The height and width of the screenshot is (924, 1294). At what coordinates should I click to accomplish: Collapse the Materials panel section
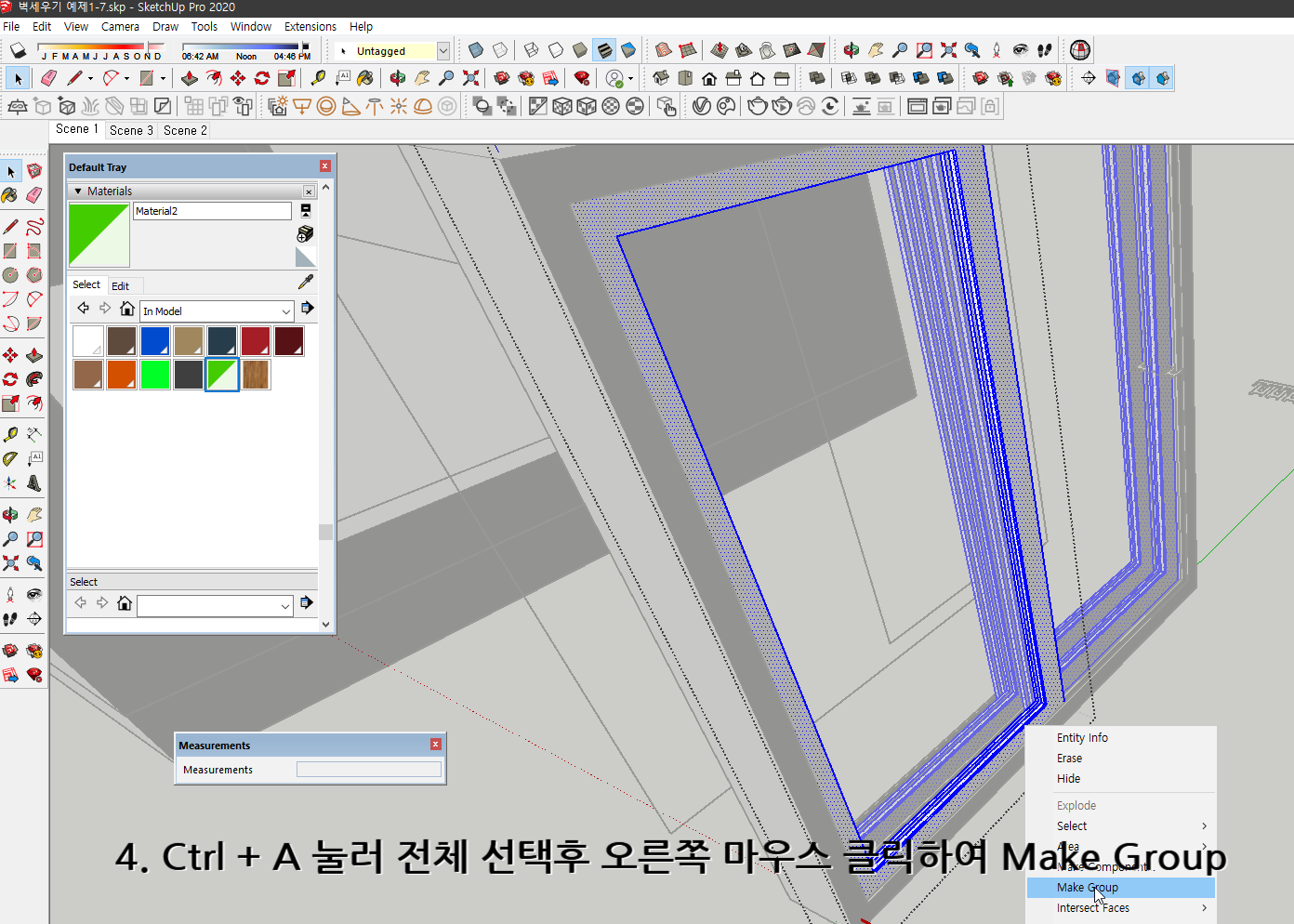77,190
